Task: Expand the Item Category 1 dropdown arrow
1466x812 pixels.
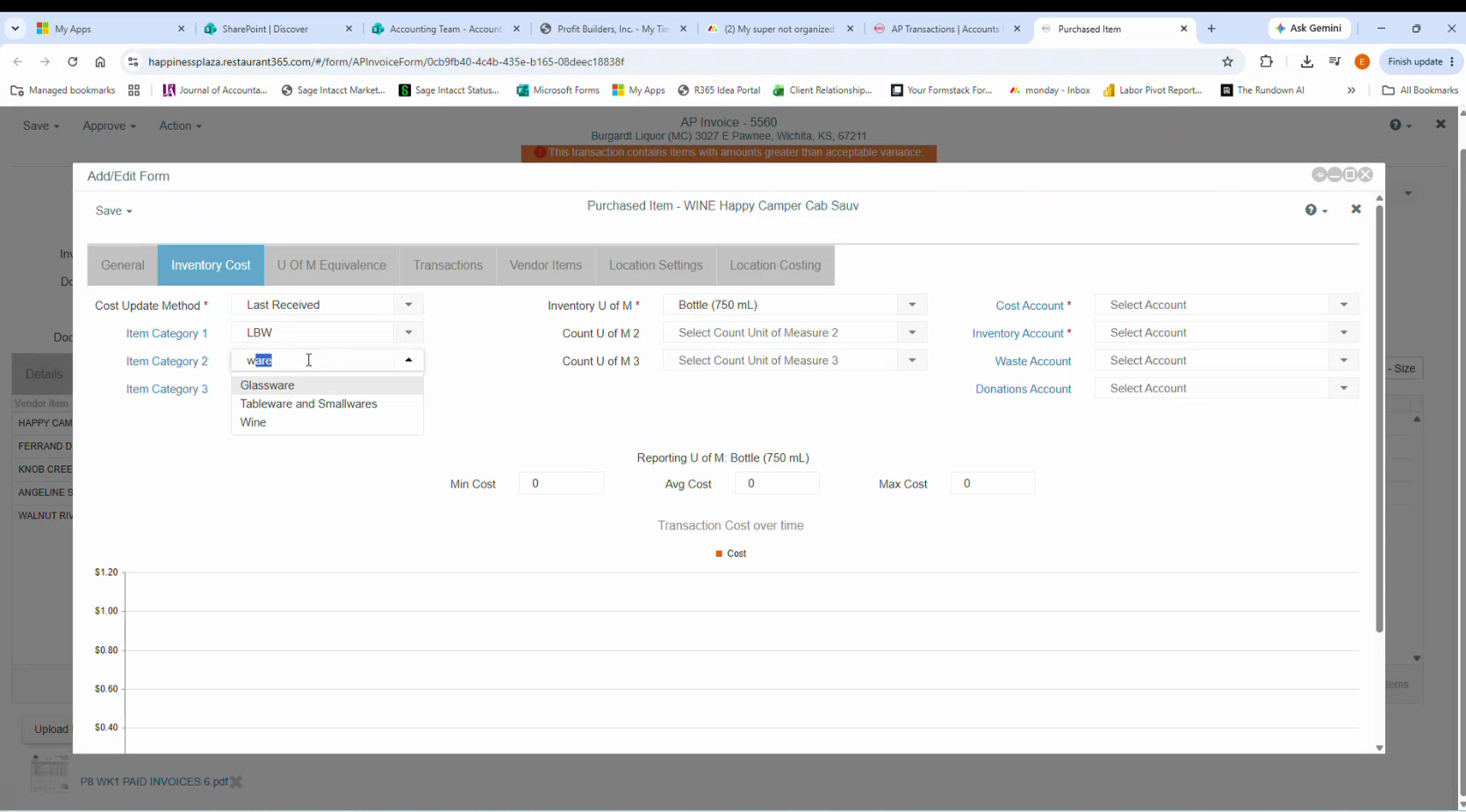Action: (x=408, y=333)
